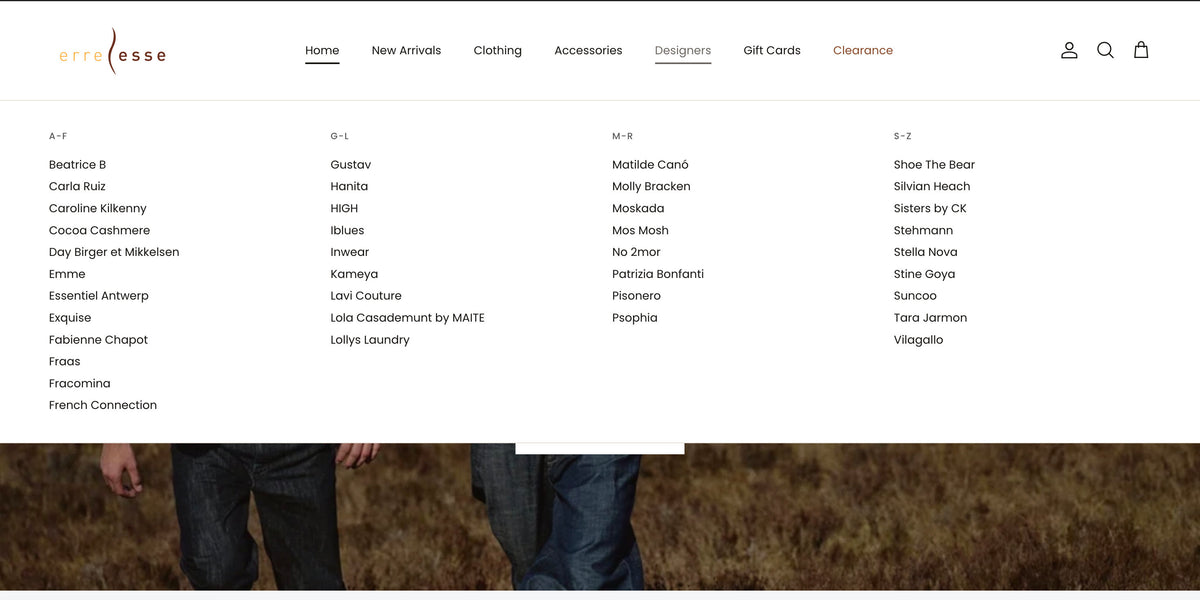Select the Hanita link

click(349, 186)
